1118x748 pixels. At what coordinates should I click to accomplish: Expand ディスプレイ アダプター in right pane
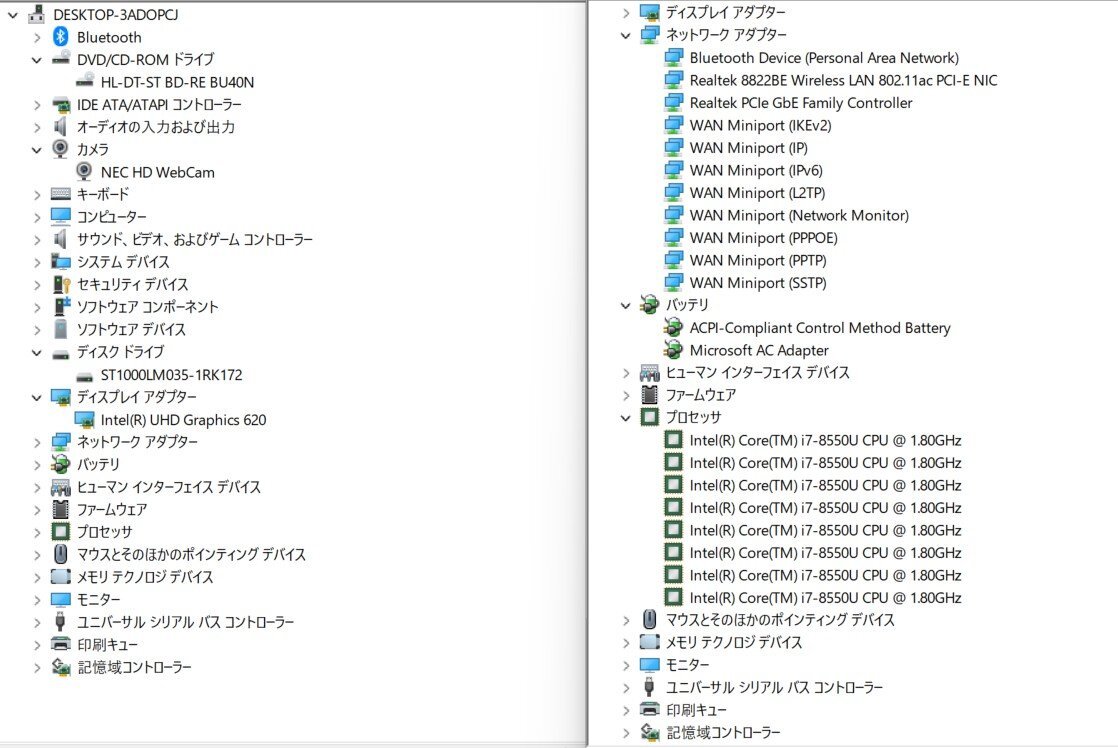[x=625, y=12]
